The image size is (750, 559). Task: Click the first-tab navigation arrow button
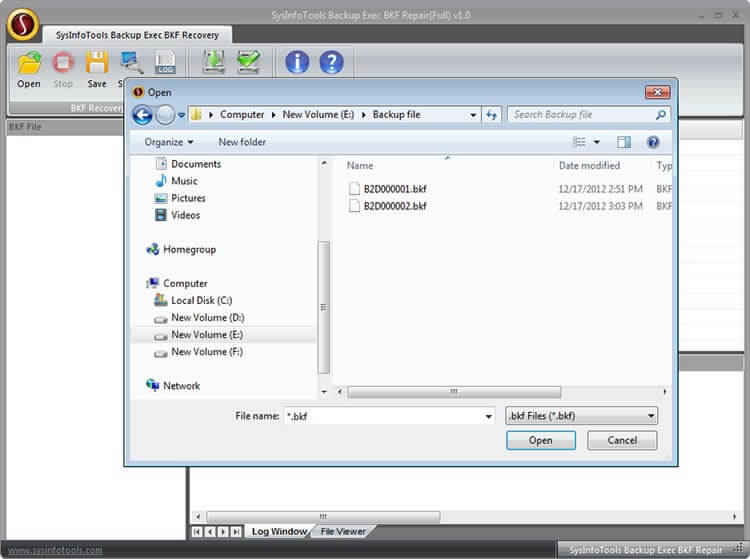197,532
